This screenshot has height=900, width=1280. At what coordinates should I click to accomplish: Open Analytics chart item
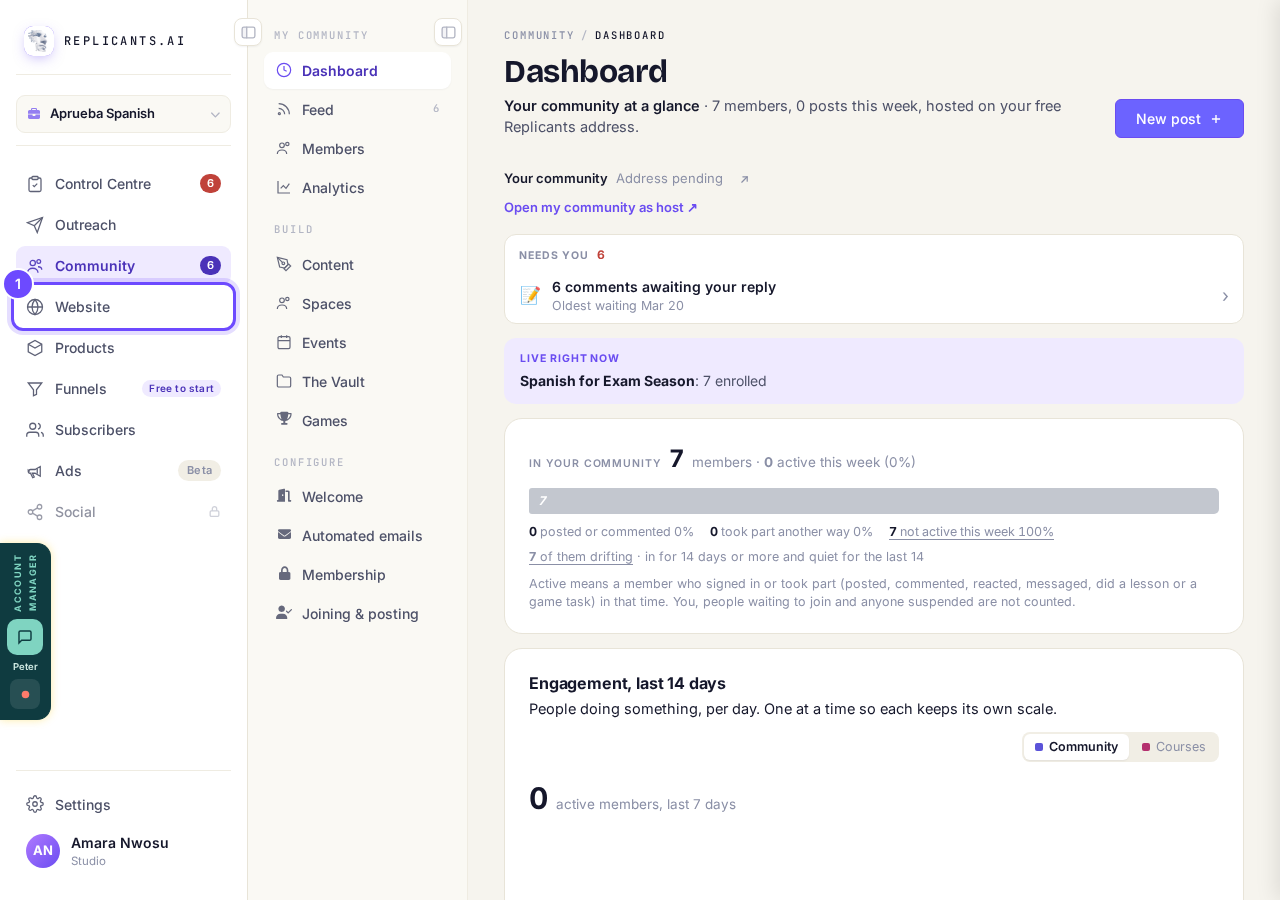[357, 188]
